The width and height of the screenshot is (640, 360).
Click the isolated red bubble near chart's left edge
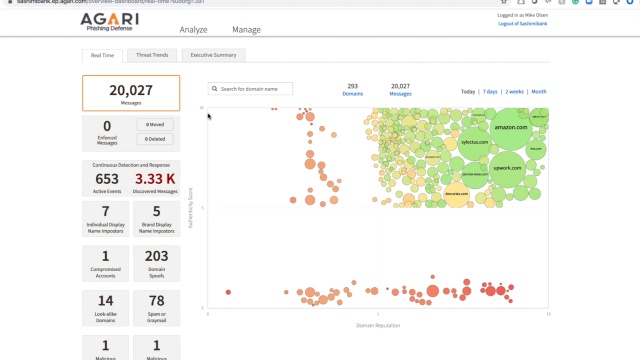coord(228,292)
